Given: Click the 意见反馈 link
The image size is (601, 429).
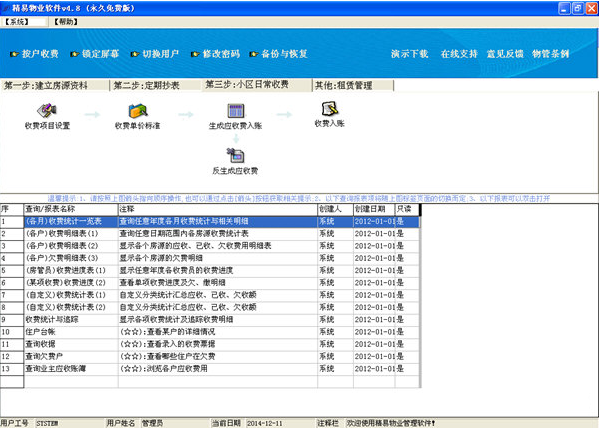Looking at the screenshot, I should click(505, 54).
